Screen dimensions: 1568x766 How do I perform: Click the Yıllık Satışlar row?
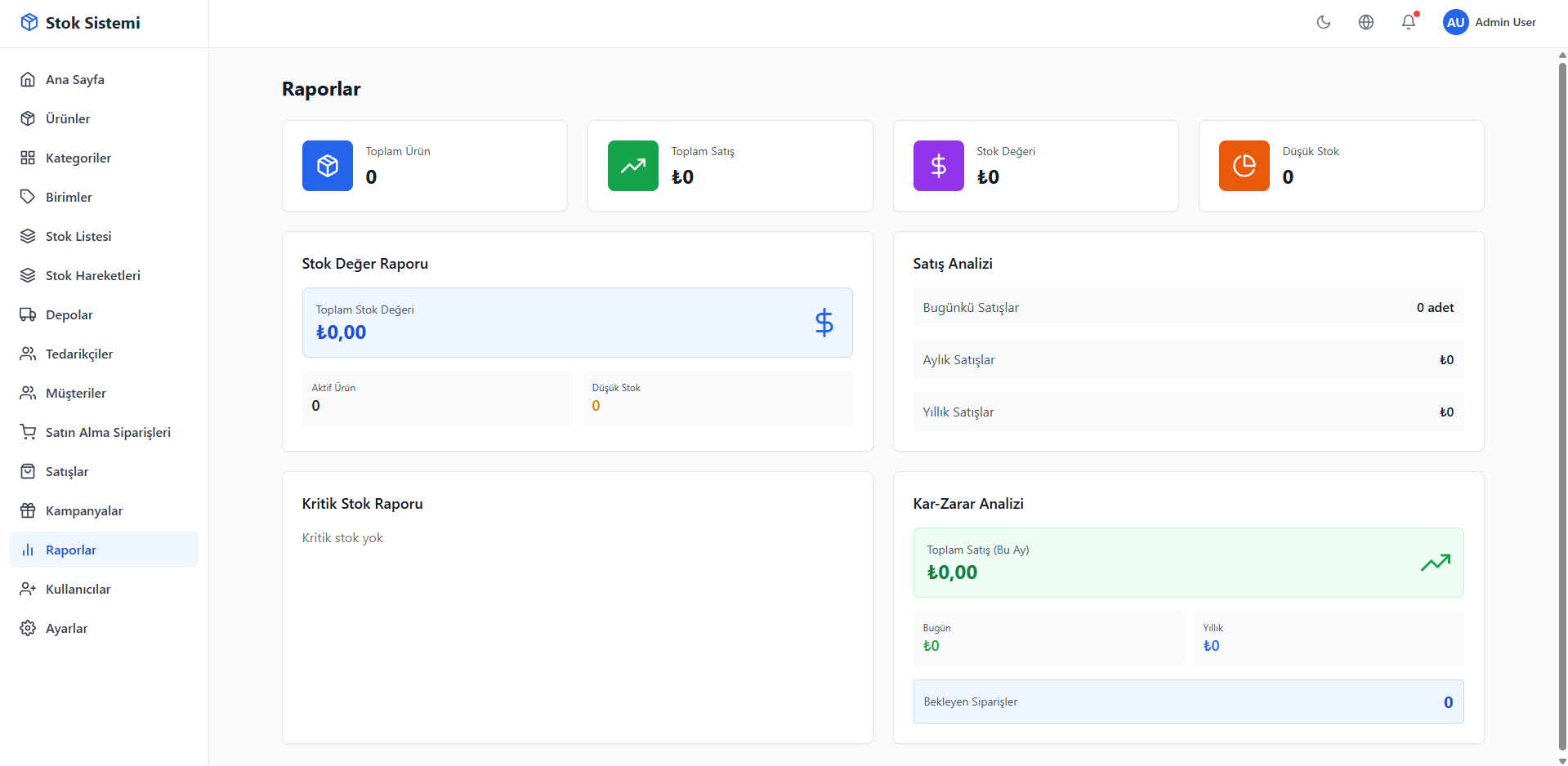click(1188, 412)
